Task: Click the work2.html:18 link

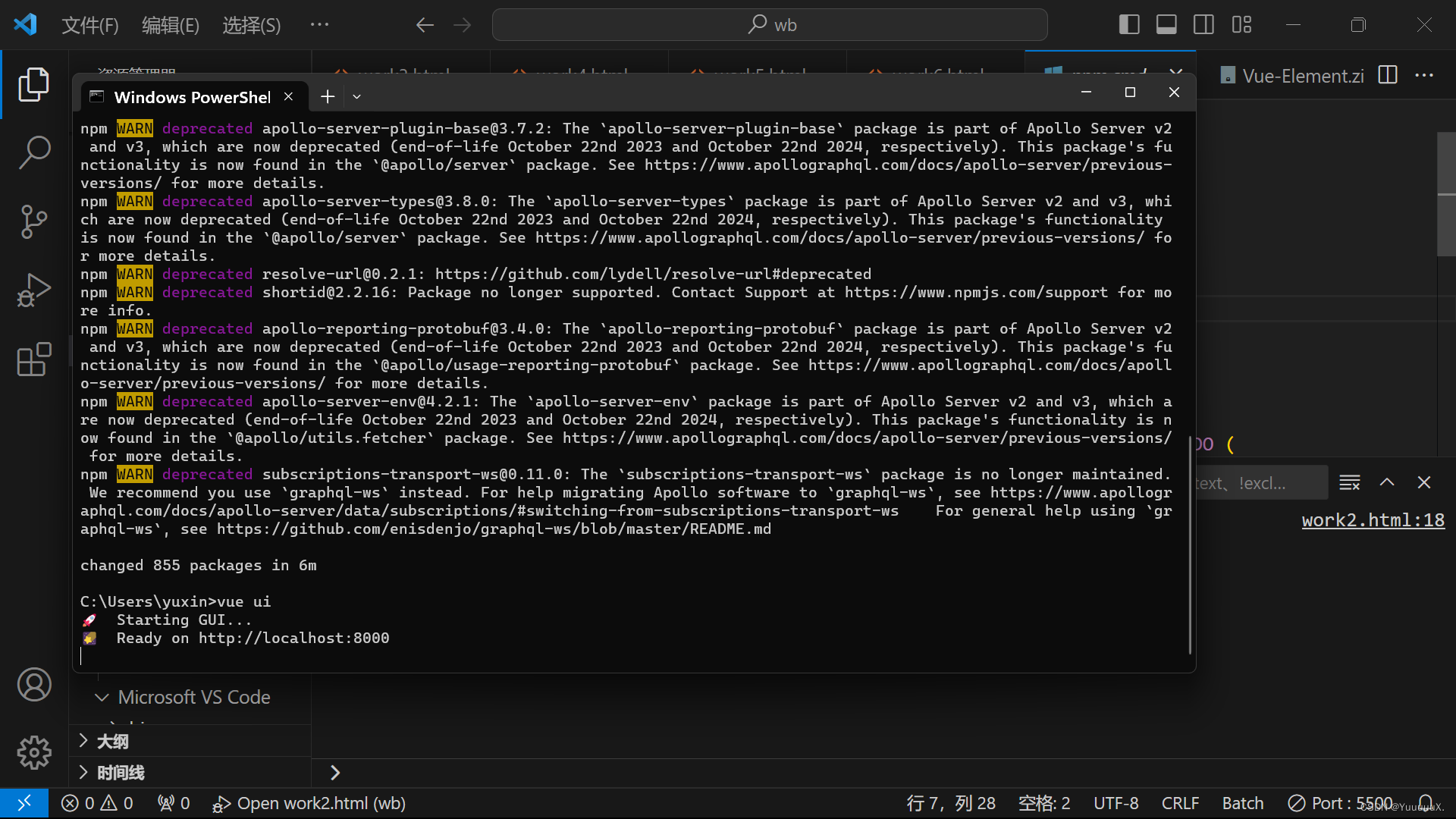Action: click(1373, 520)
